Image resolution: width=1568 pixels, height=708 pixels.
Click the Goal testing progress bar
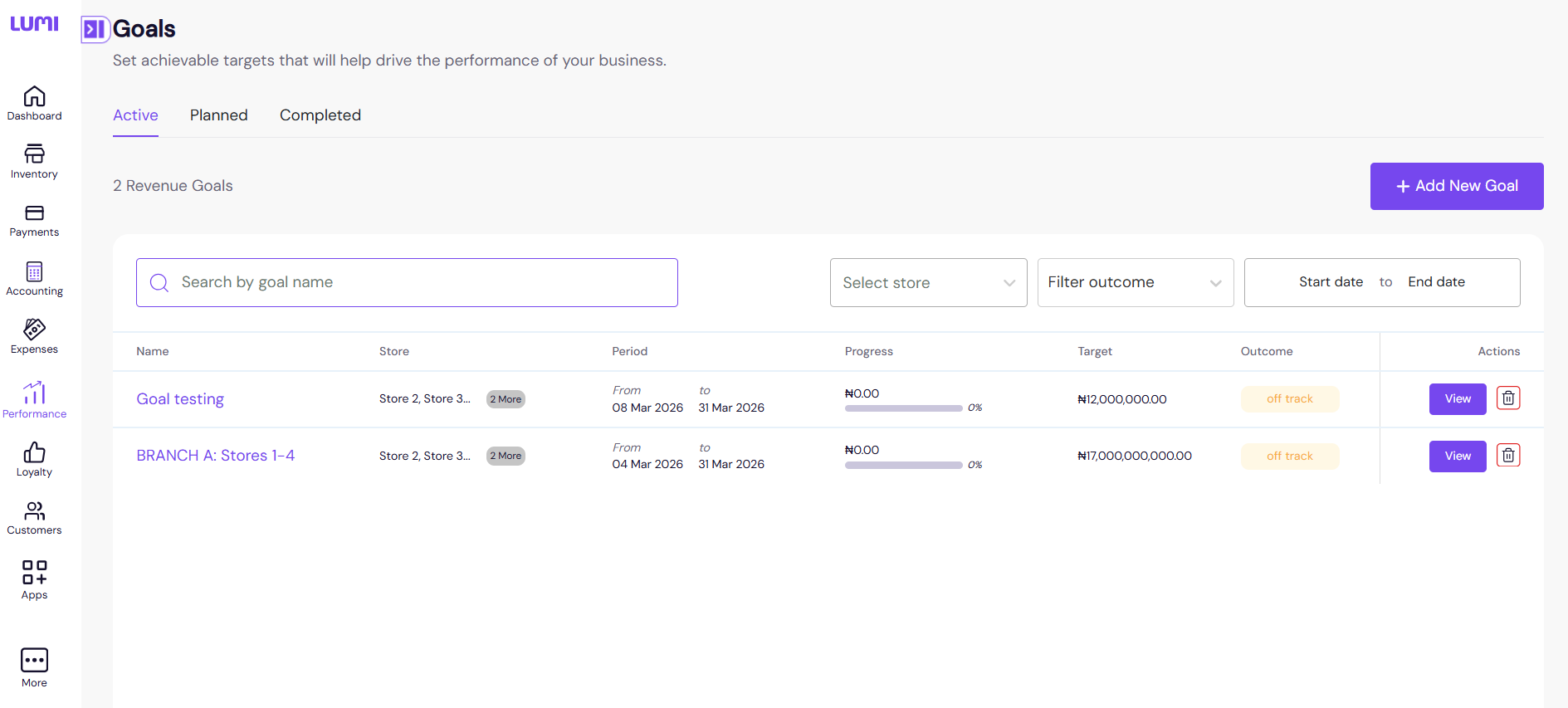click(903, 408)
